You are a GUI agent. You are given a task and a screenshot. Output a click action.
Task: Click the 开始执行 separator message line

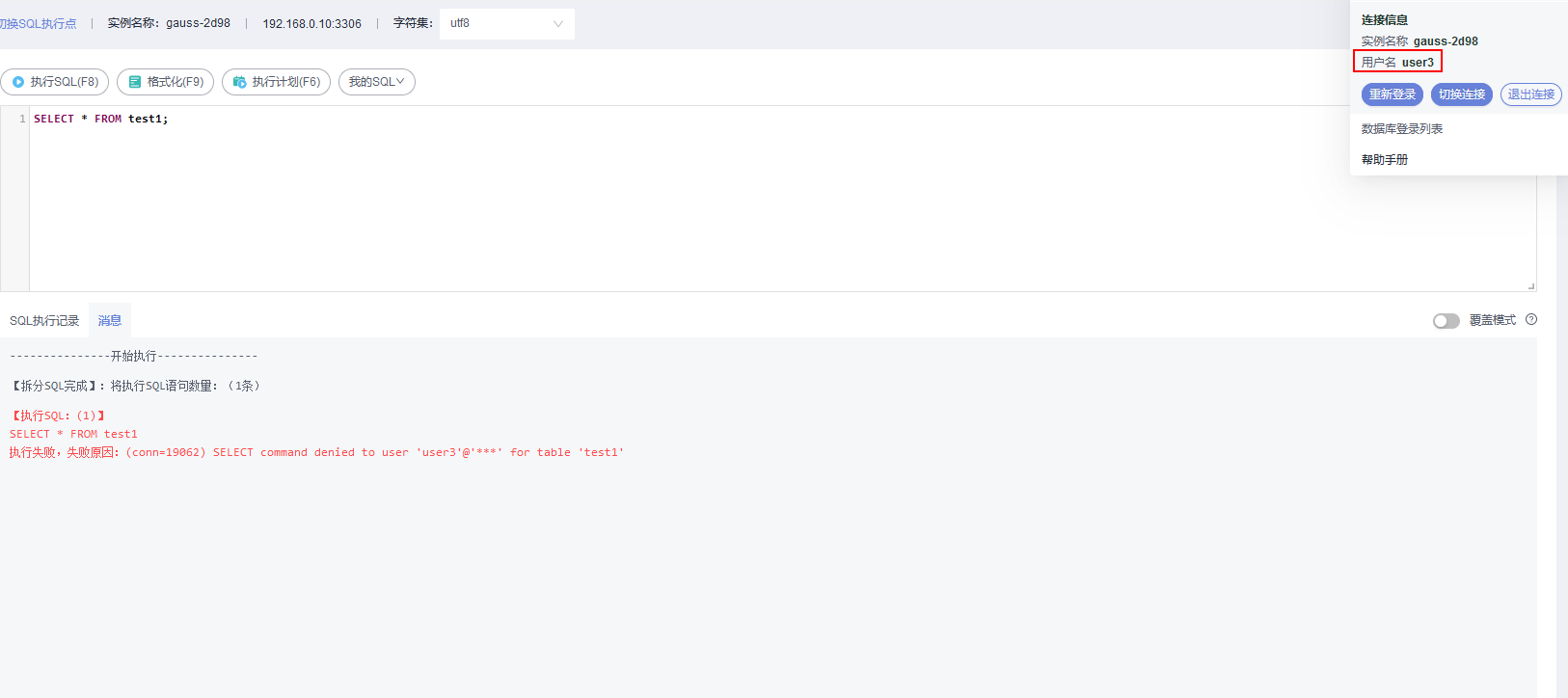[133, 356]
